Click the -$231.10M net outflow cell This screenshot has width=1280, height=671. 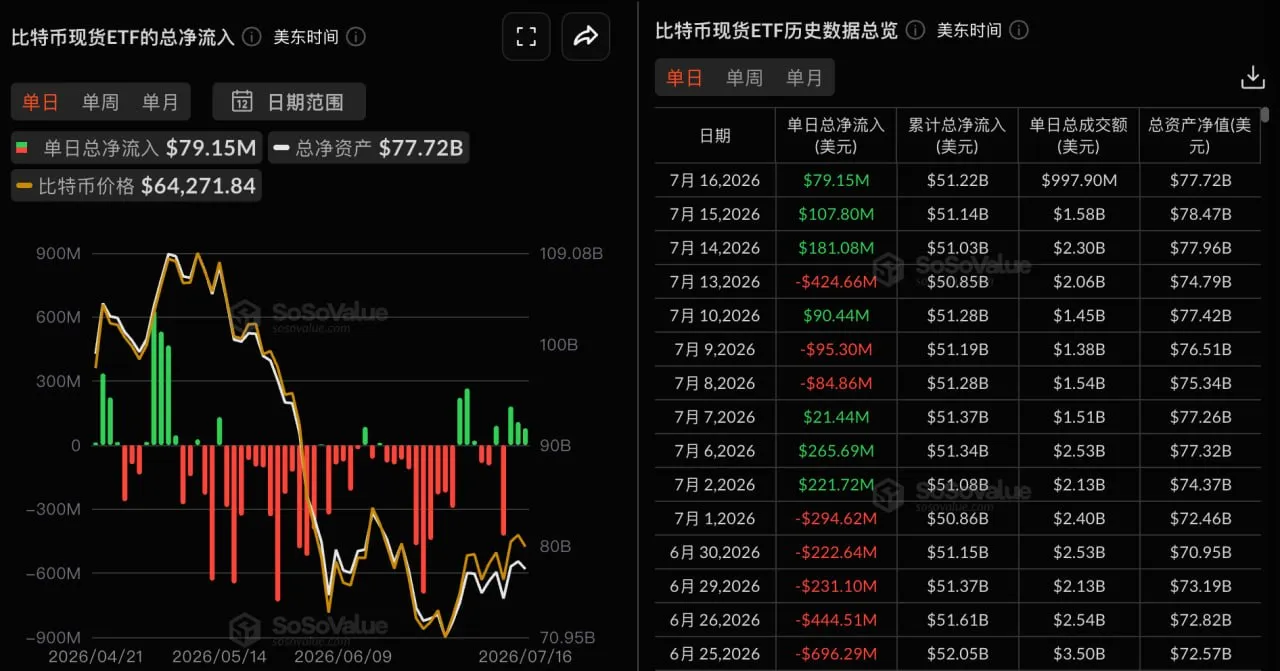click(x=836, y=586)
